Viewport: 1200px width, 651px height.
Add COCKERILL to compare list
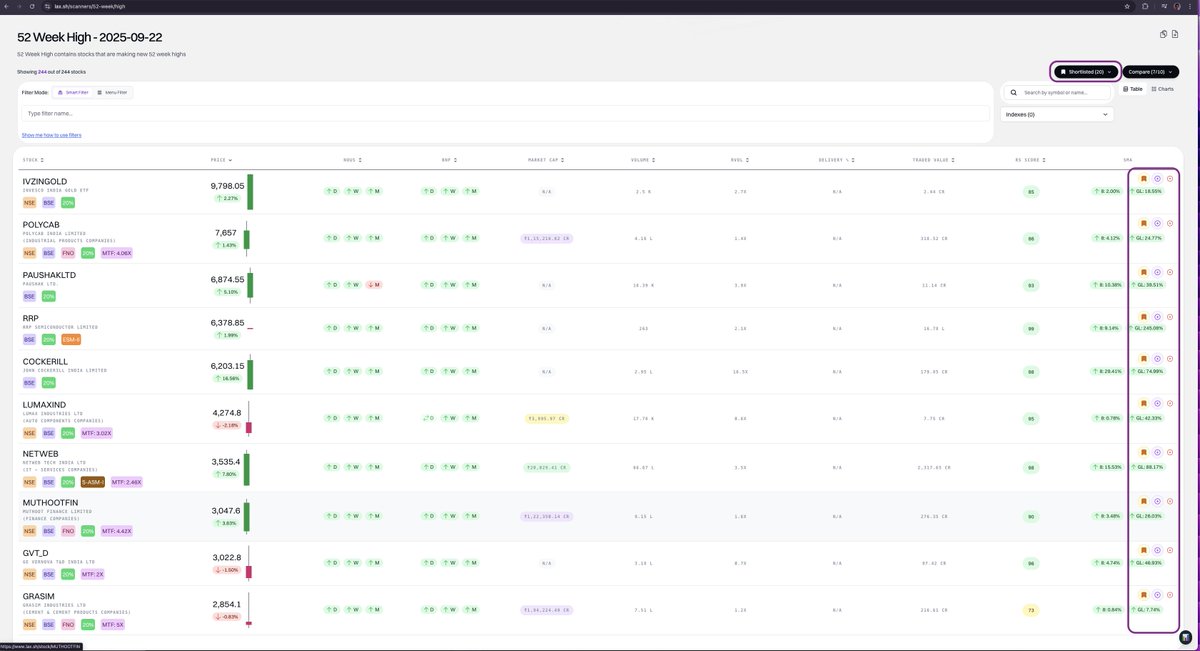coord(1157,358)
